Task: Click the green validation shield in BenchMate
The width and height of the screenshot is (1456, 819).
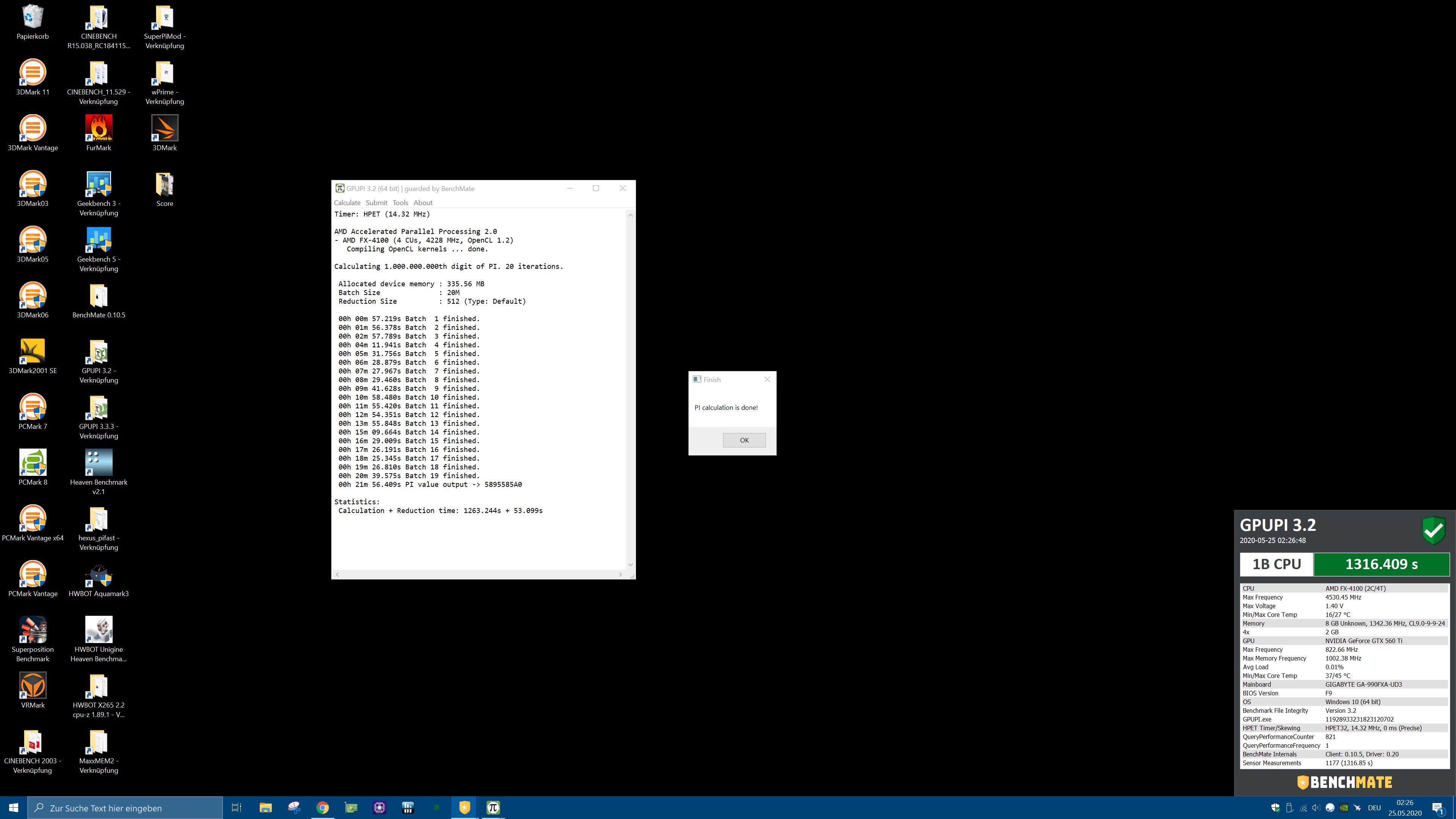Action: coord(1434,530)
